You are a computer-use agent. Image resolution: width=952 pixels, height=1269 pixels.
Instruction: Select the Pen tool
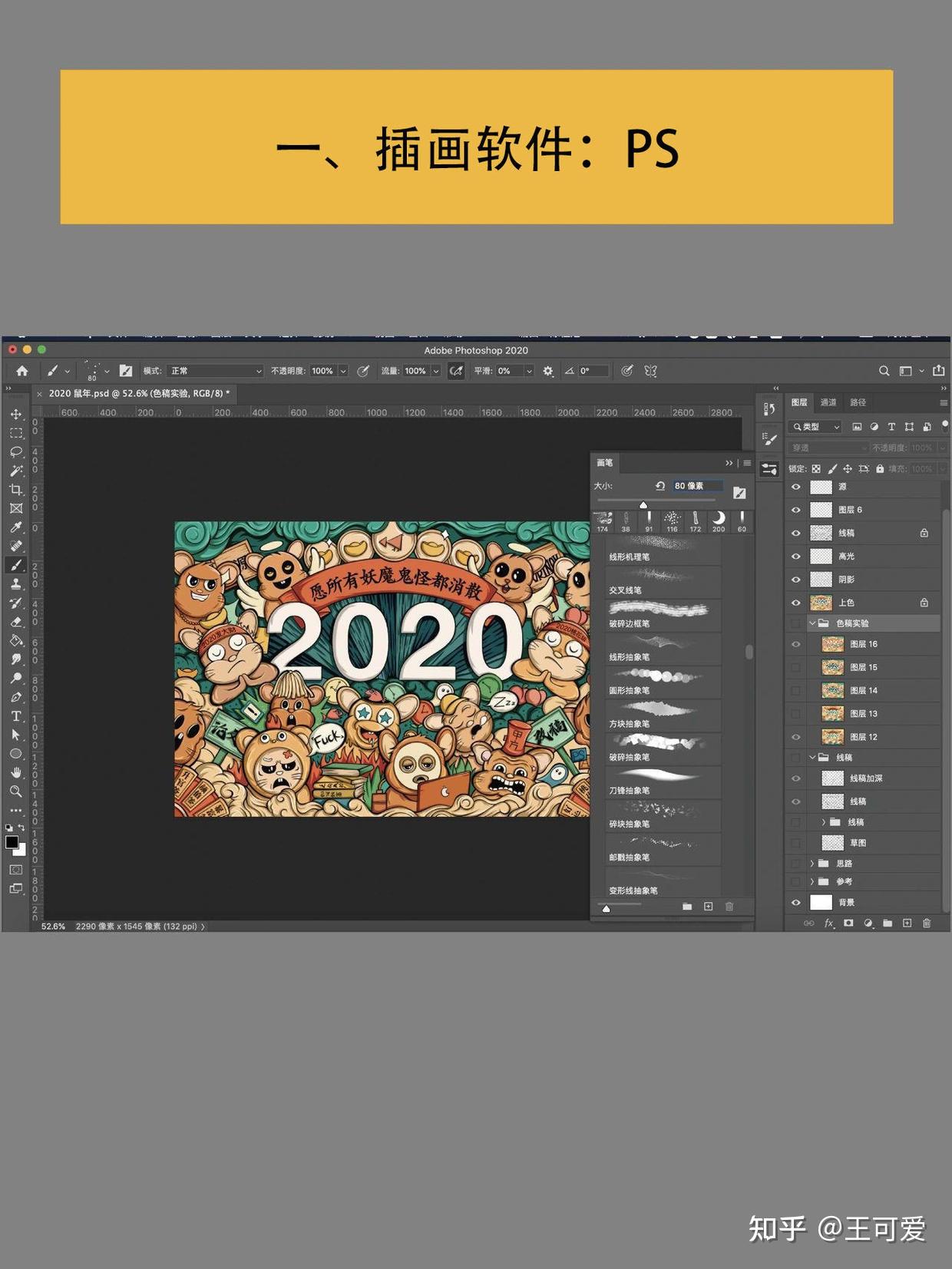16,697
